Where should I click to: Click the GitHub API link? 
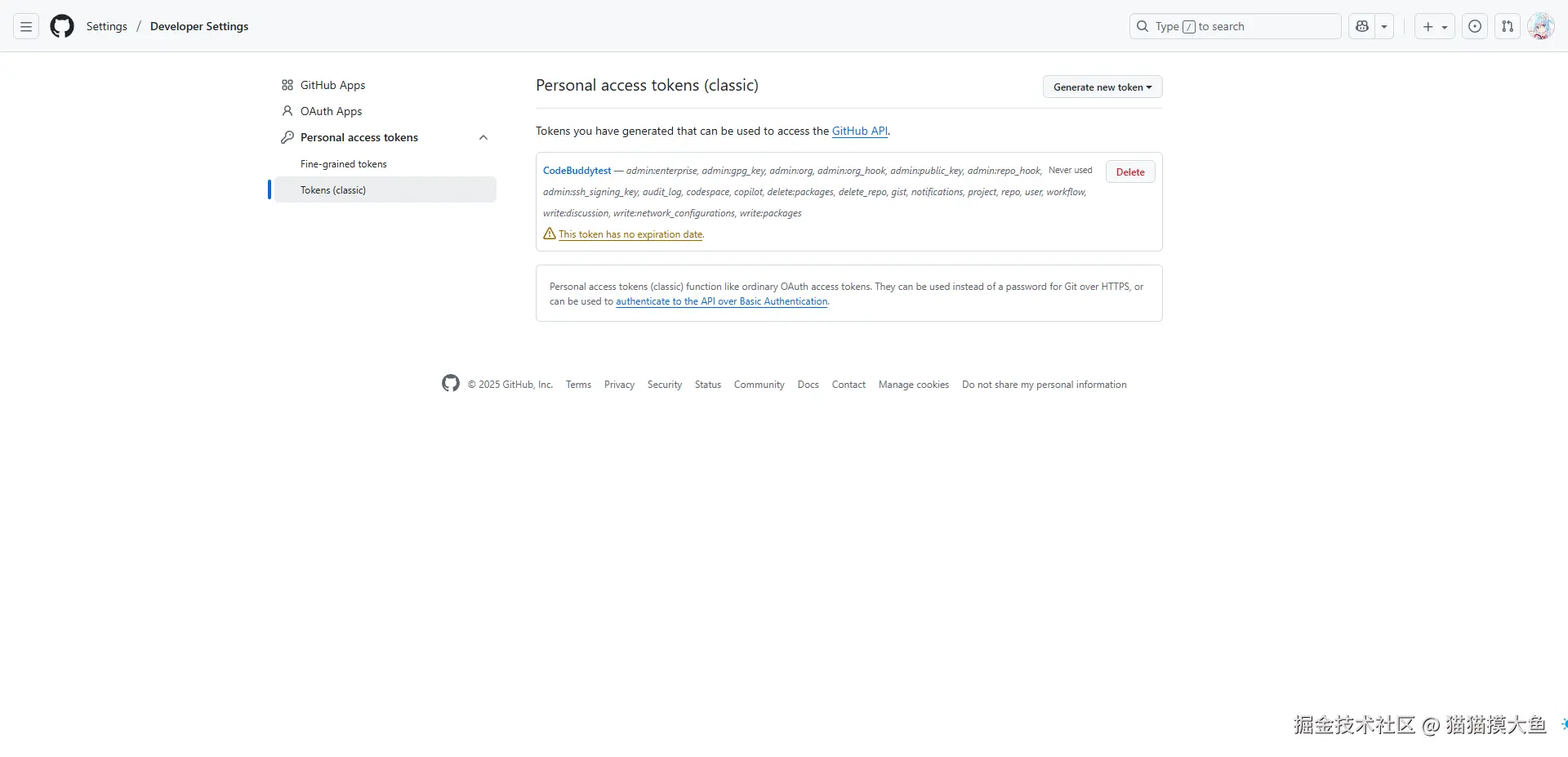(859, 131)
